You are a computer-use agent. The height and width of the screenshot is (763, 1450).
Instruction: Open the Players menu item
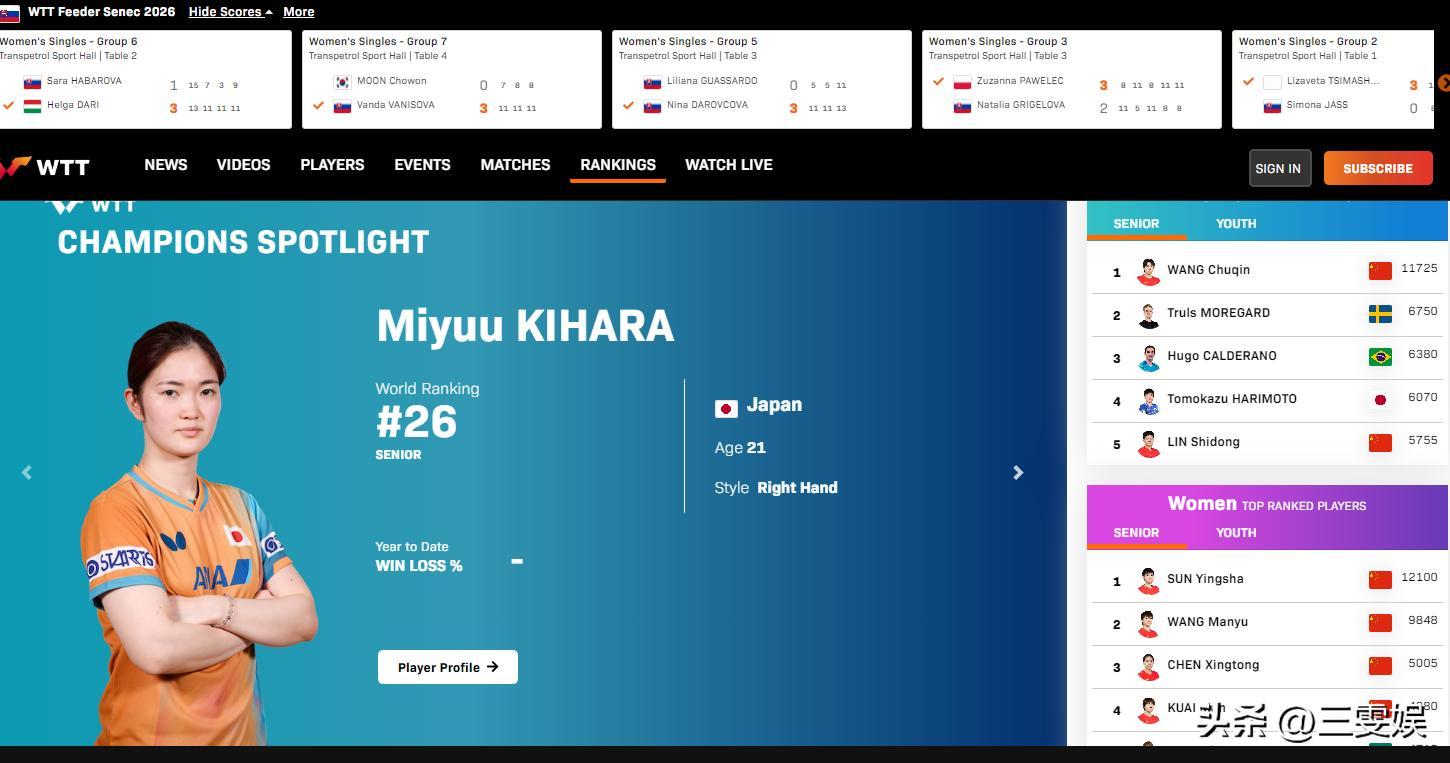332,165
